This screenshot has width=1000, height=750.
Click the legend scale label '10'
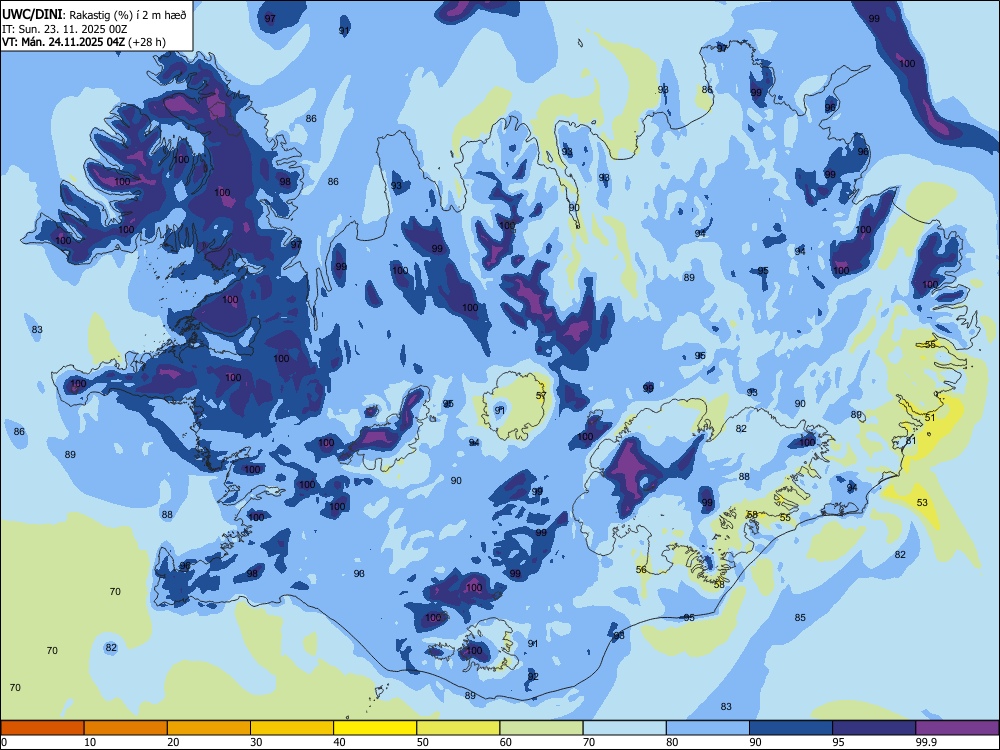pyautogui.click(x=90, y=742)
